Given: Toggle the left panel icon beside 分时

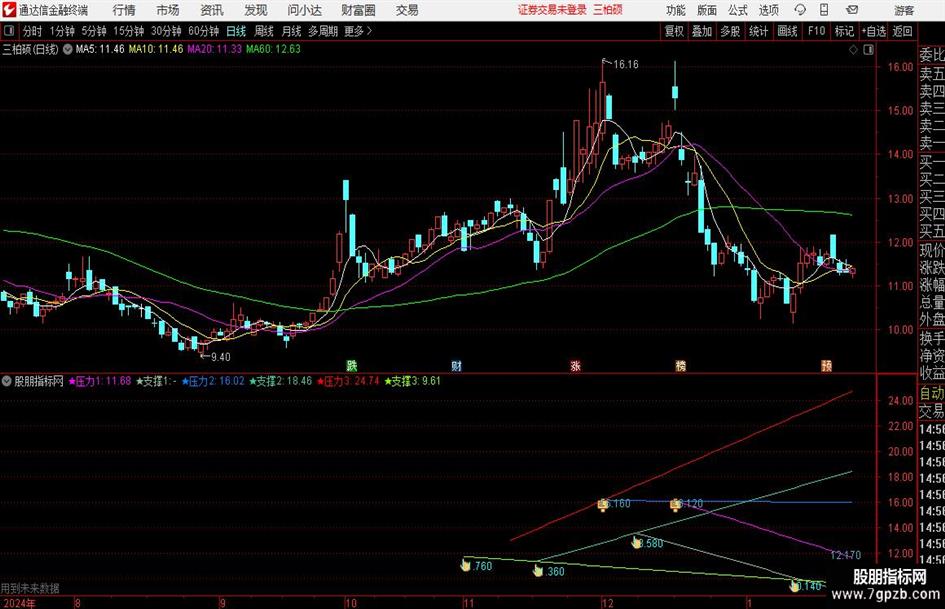Looking at the screenshot, I should click(8, 31).
